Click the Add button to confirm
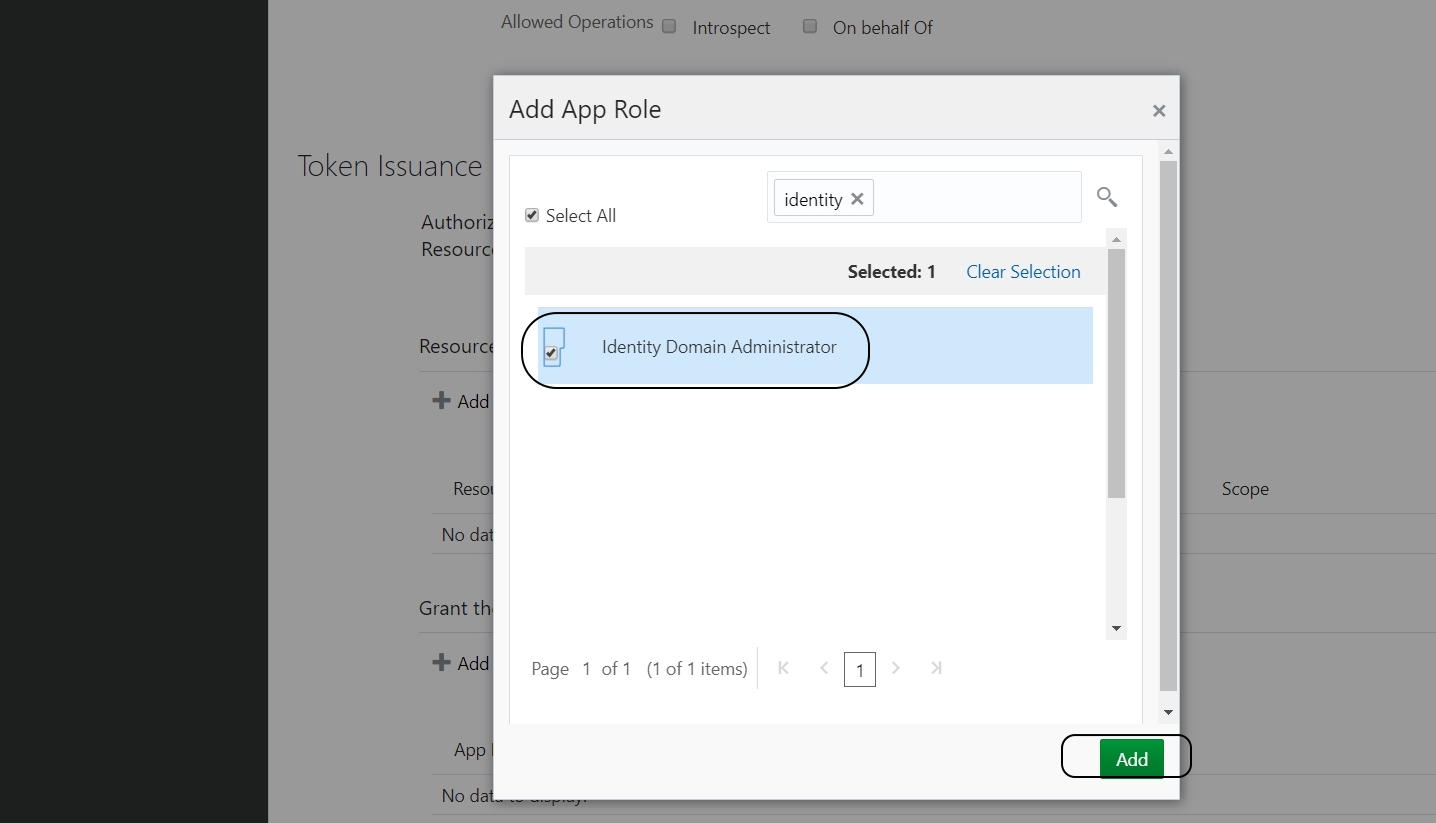 pyautogui.click(x=1131, y=759)
